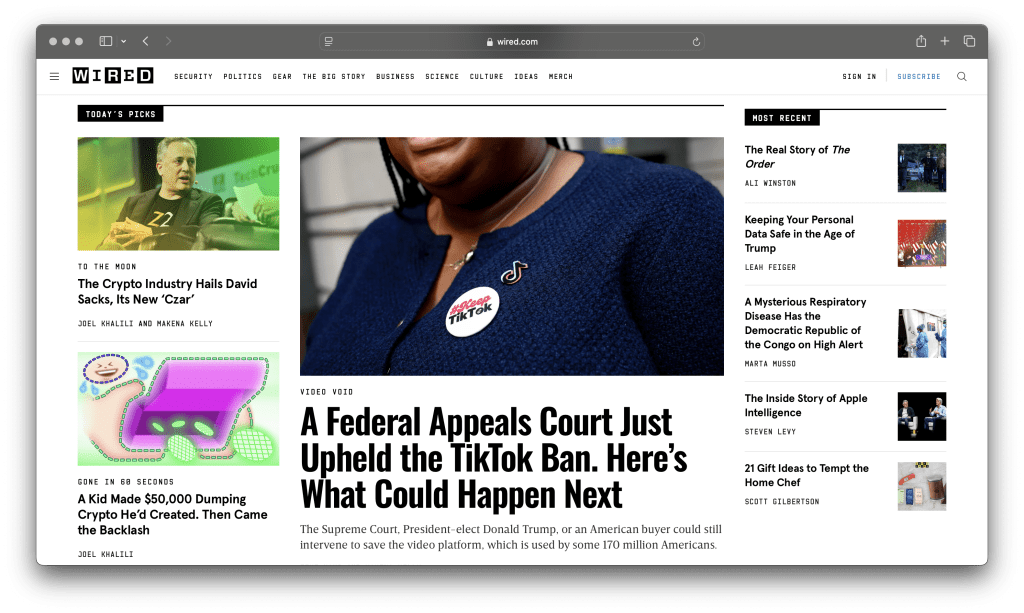1024x613 pixels.
Task: Open the TikTok Ban headline article
Action: click(494, 458)
